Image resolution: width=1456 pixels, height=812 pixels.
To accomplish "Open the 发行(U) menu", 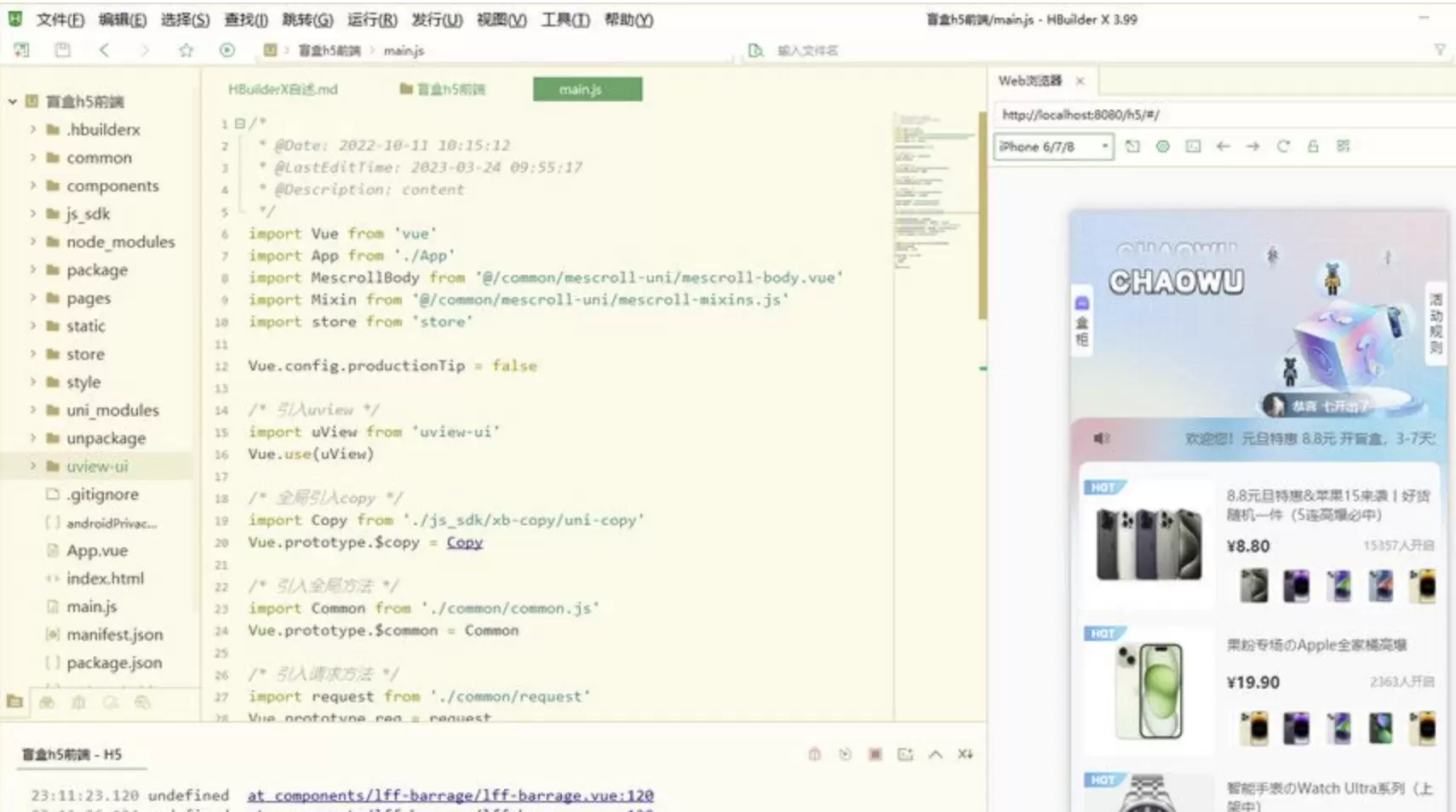I will (x=437, y=20).
